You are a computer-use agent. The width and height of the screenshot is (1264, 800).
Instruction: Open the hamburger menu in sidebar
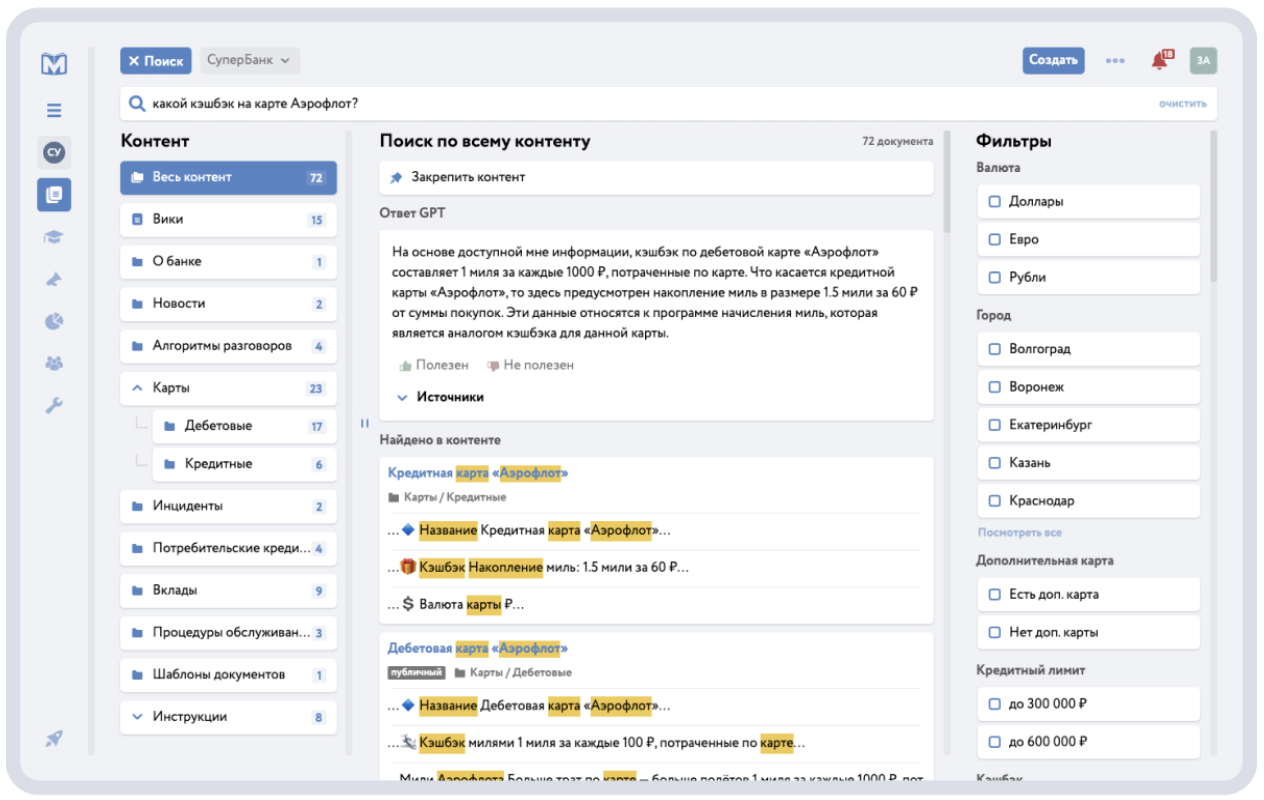point(54,111)
